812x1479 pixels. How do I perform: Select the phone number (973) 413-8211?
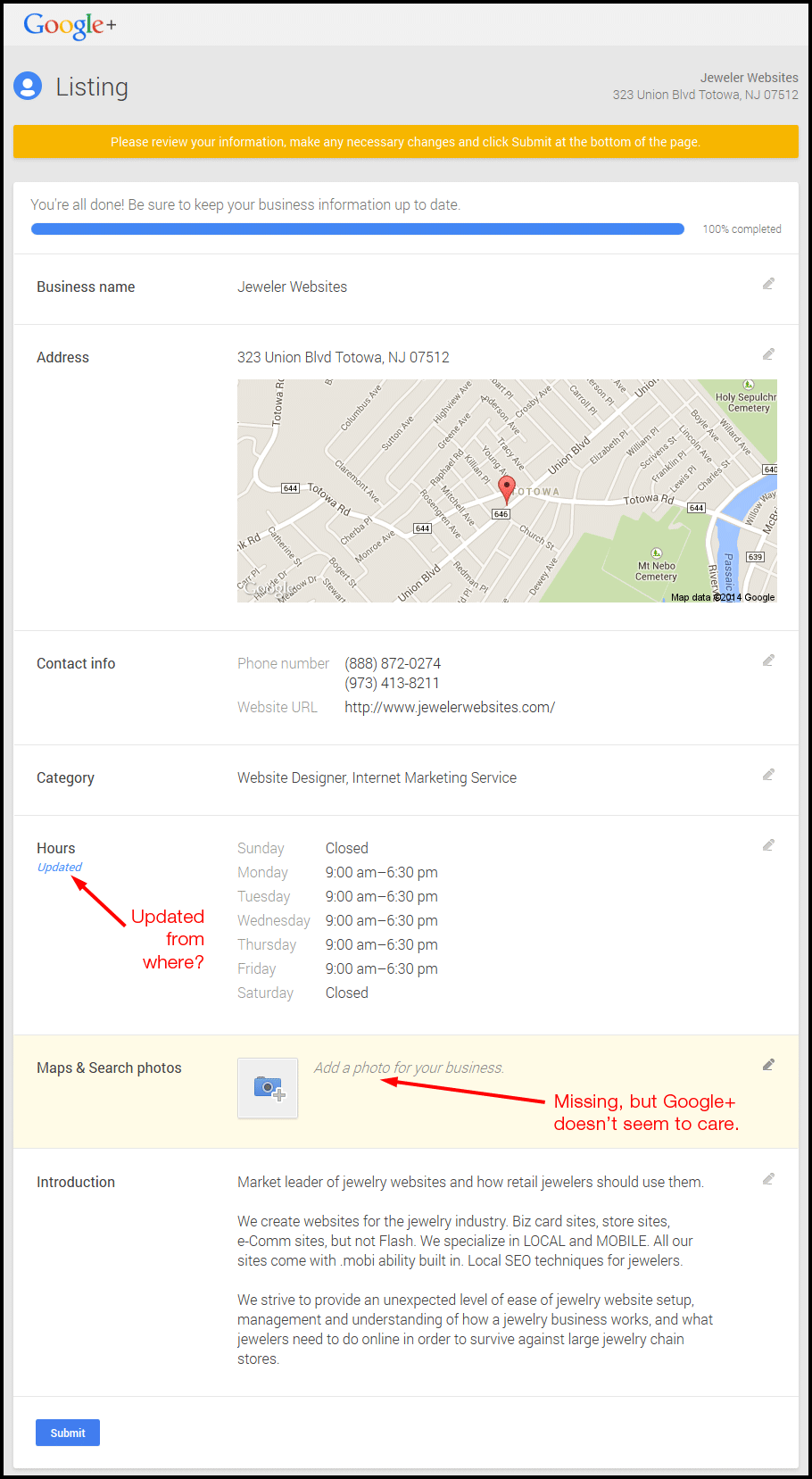tap(393, 683)
